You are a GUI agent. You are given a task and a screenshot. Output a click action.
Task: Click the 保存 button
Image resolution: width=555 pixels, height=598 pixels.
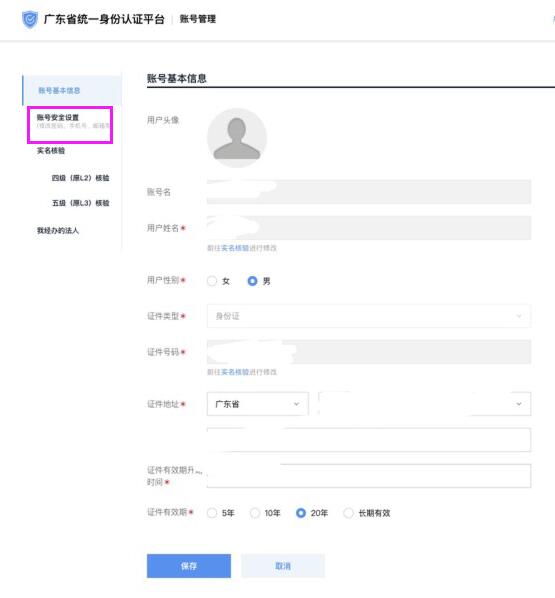click(x=189, y=566)
